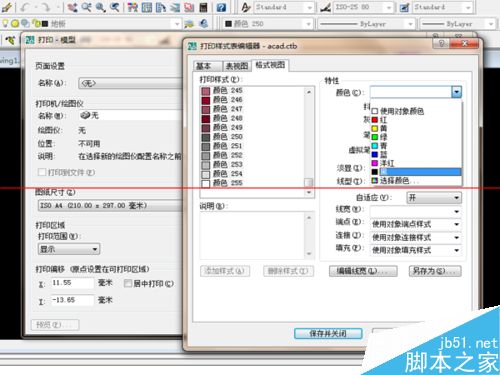Viewport: 500px width, 375px height.
Task: Enable the 居中打印 checkbox
Action: click(x=128, y=283)
